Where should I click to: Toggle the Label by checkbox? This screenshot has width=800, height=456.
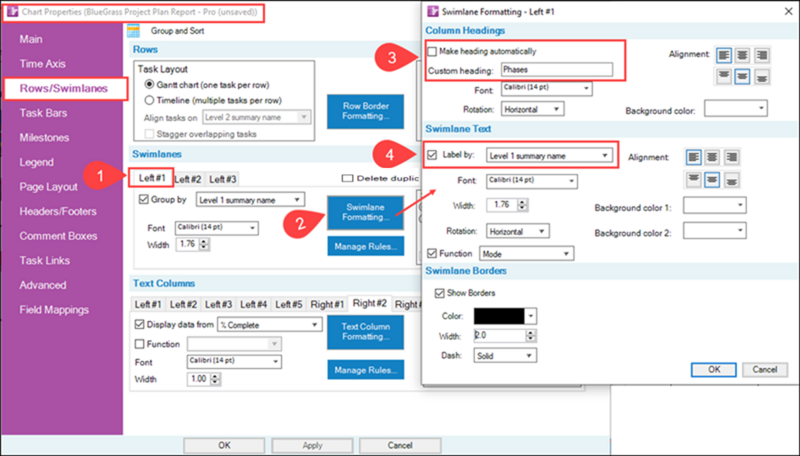click(433, 155)
